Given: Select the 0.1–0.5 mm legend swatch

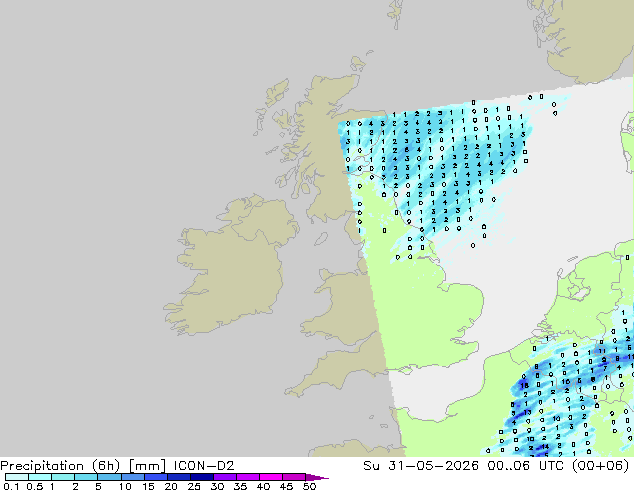Looking at the screenshot, I should (17, 477).
